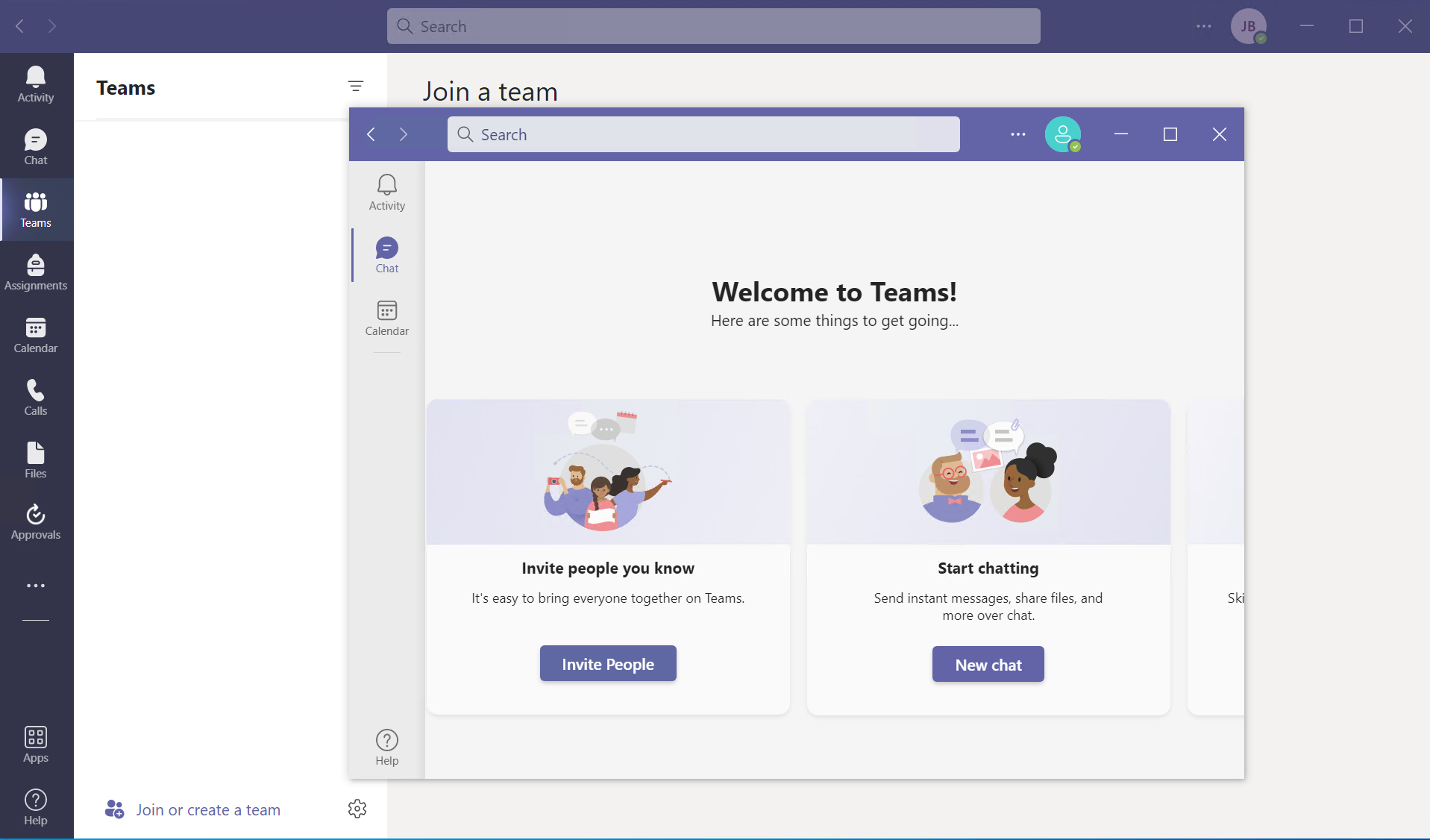Open the More options menu in the title bar
The width and height of the screenshot is (1430, 840).
pyautogui.click(x=1202, y=26)
